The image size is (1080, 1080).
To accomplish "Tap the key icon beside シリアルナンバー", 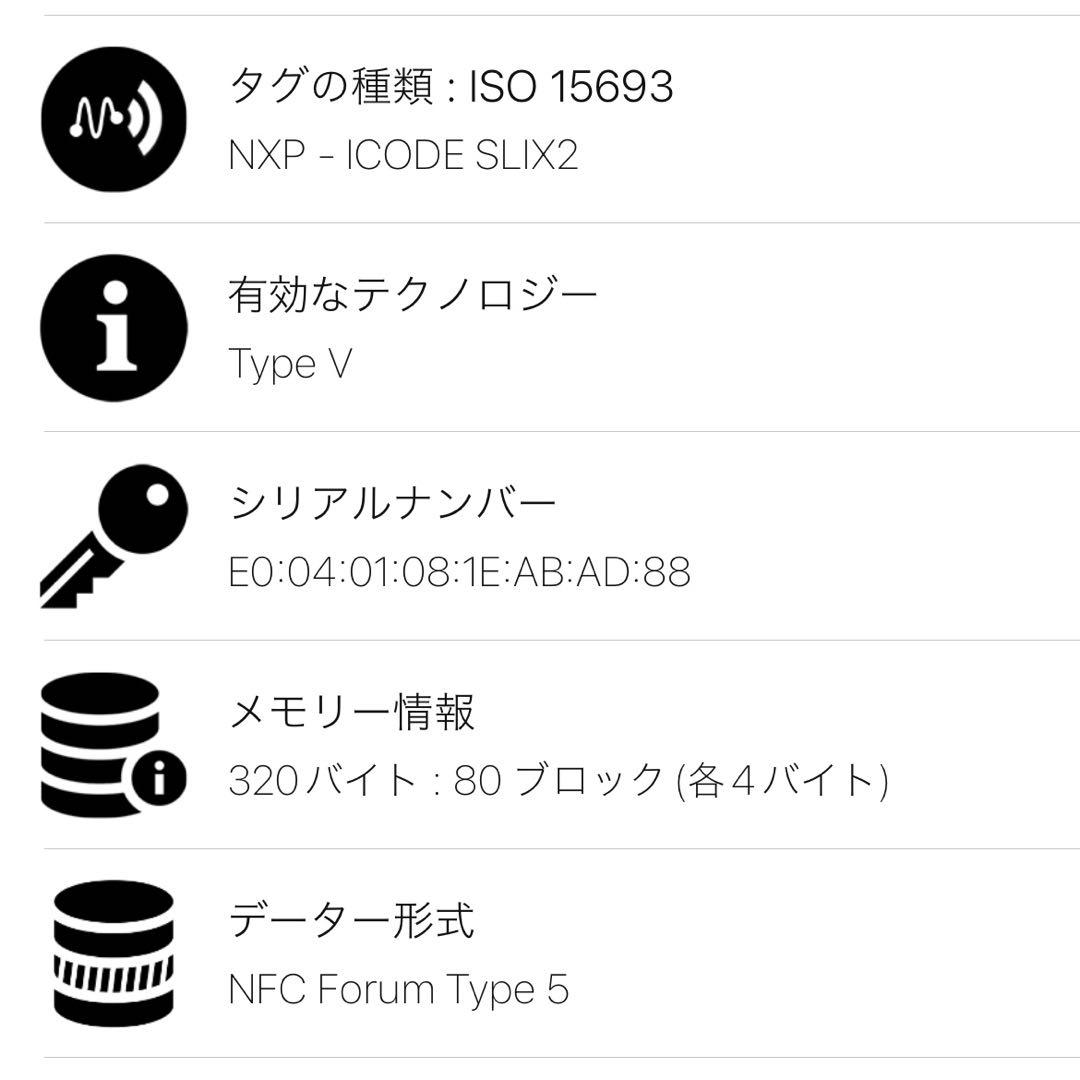I will click(x=114, y=535).
